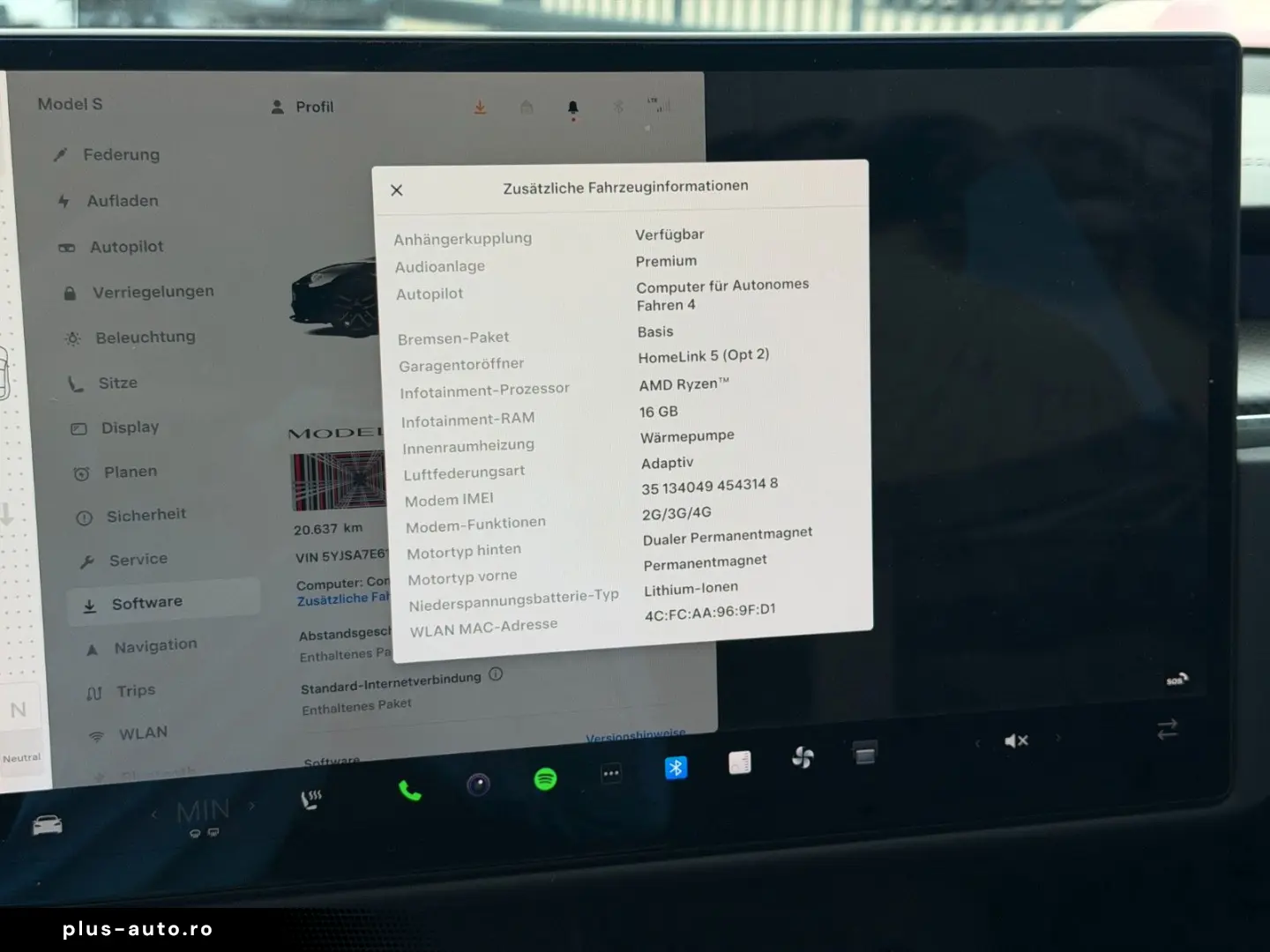Open the Federung menu
The image size is (1270, 952).
[x=108, y=154]
